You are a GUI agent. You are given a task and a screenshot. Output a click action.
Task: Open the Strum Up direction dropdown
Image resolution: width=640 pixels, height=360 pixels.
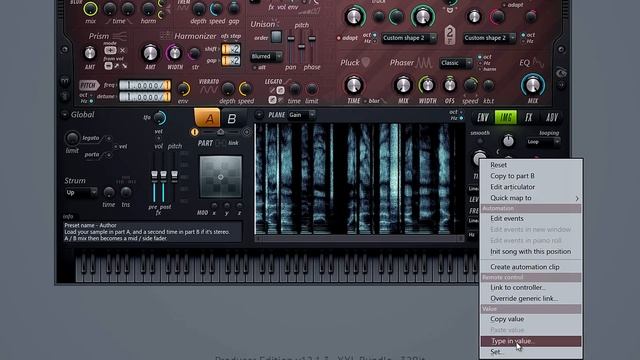[x=81, y=192]
